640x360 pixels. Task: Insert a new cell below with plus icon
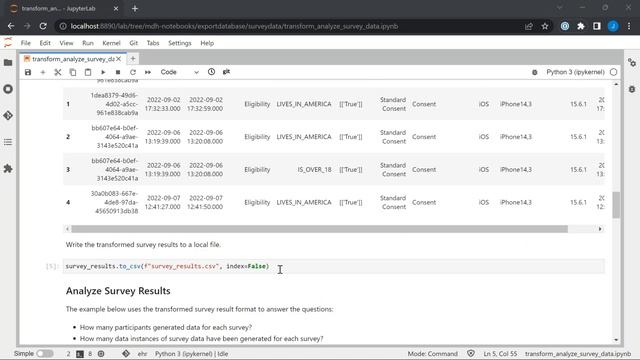click(42, 72)
